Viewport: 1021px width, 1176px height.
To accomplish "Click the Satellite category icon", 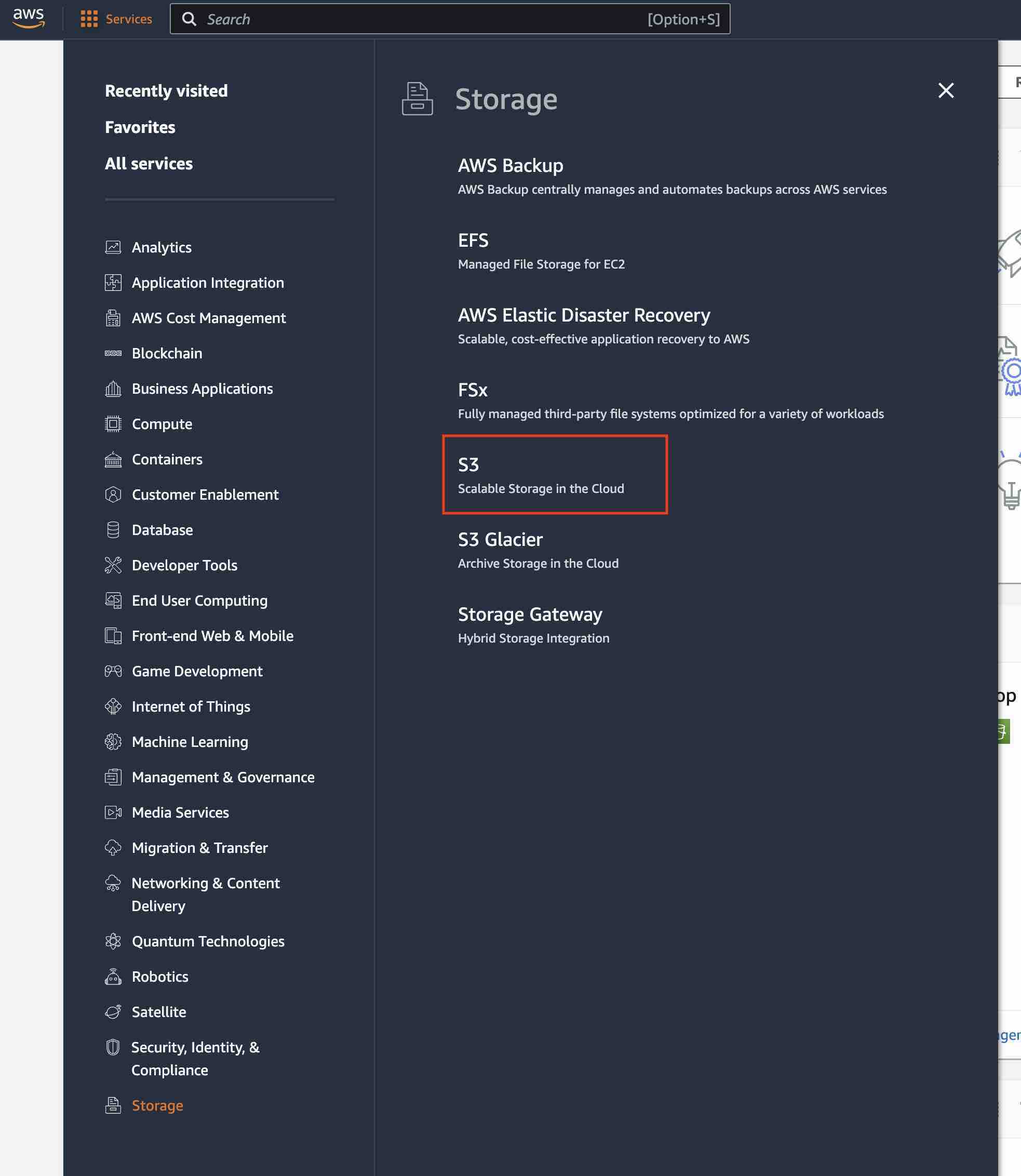I will pyautogui.click(x=113, y=1012).
